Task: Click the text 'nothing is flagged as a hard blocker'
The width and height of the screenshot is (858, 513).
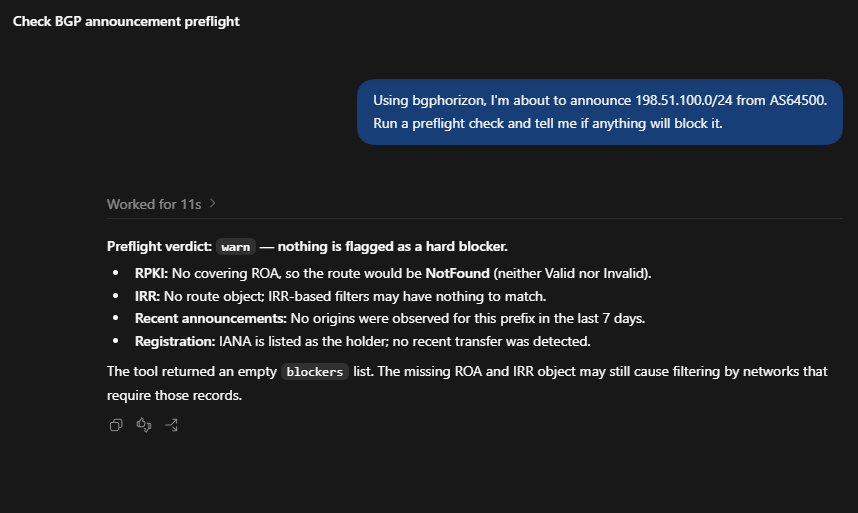Action: pos(392,247)
